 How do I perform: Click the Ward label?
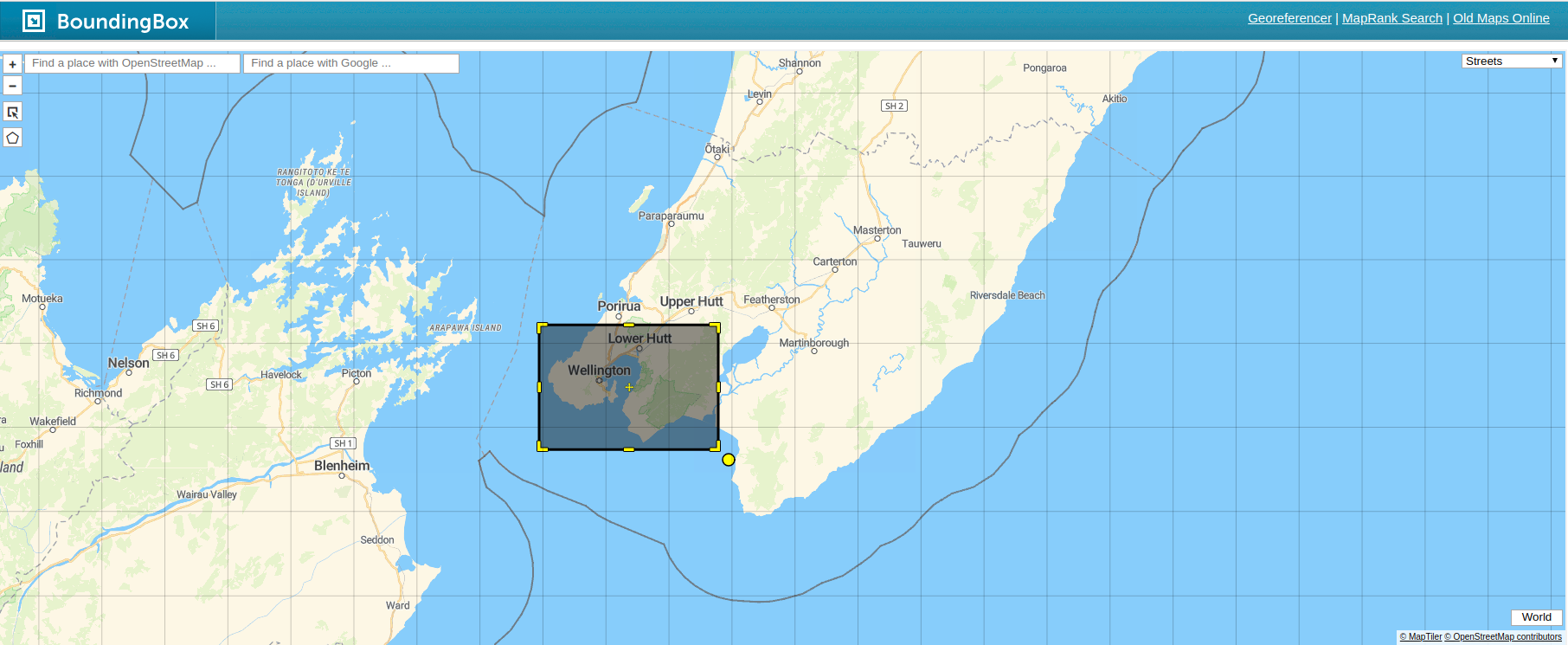point(398,606)
